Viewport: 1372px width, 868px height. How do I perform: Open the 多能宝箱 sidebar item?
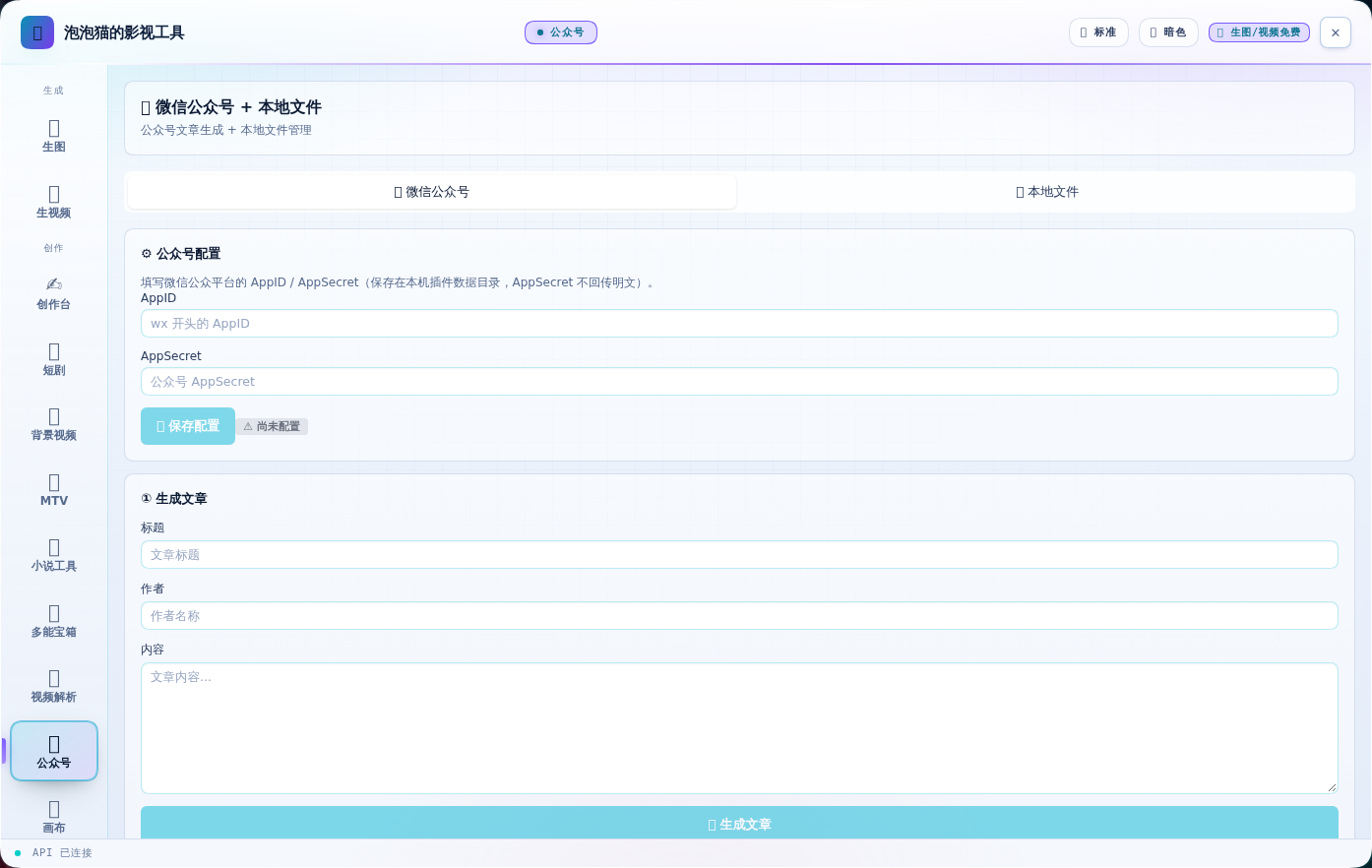point(53,621)
